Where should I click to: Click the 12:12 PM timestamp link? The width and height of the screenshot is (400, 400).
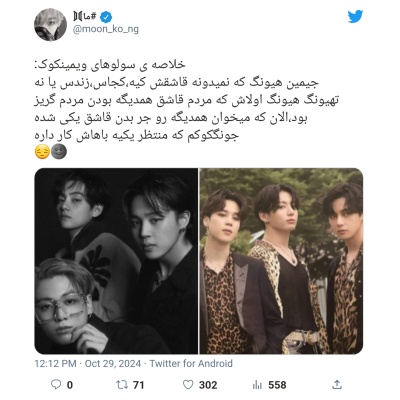55,363
